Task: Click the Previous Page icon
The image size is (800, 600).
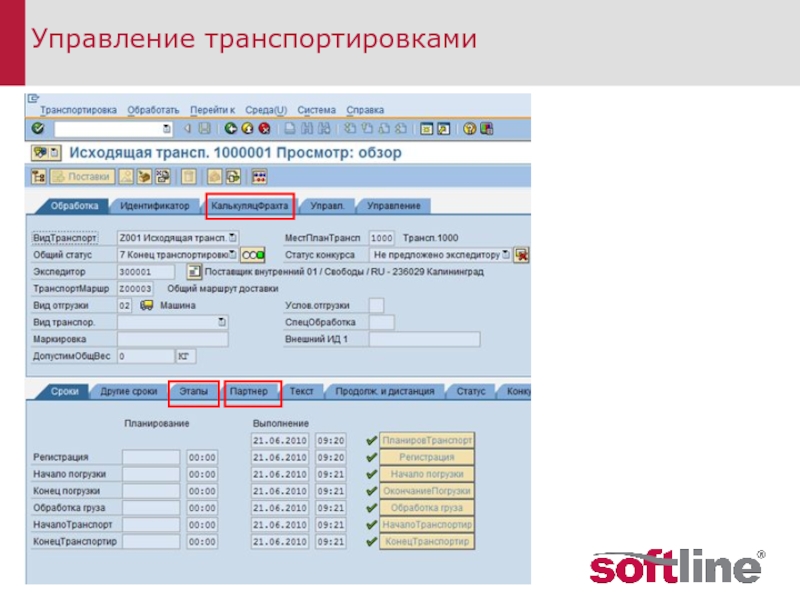Action: click(367, 129)
